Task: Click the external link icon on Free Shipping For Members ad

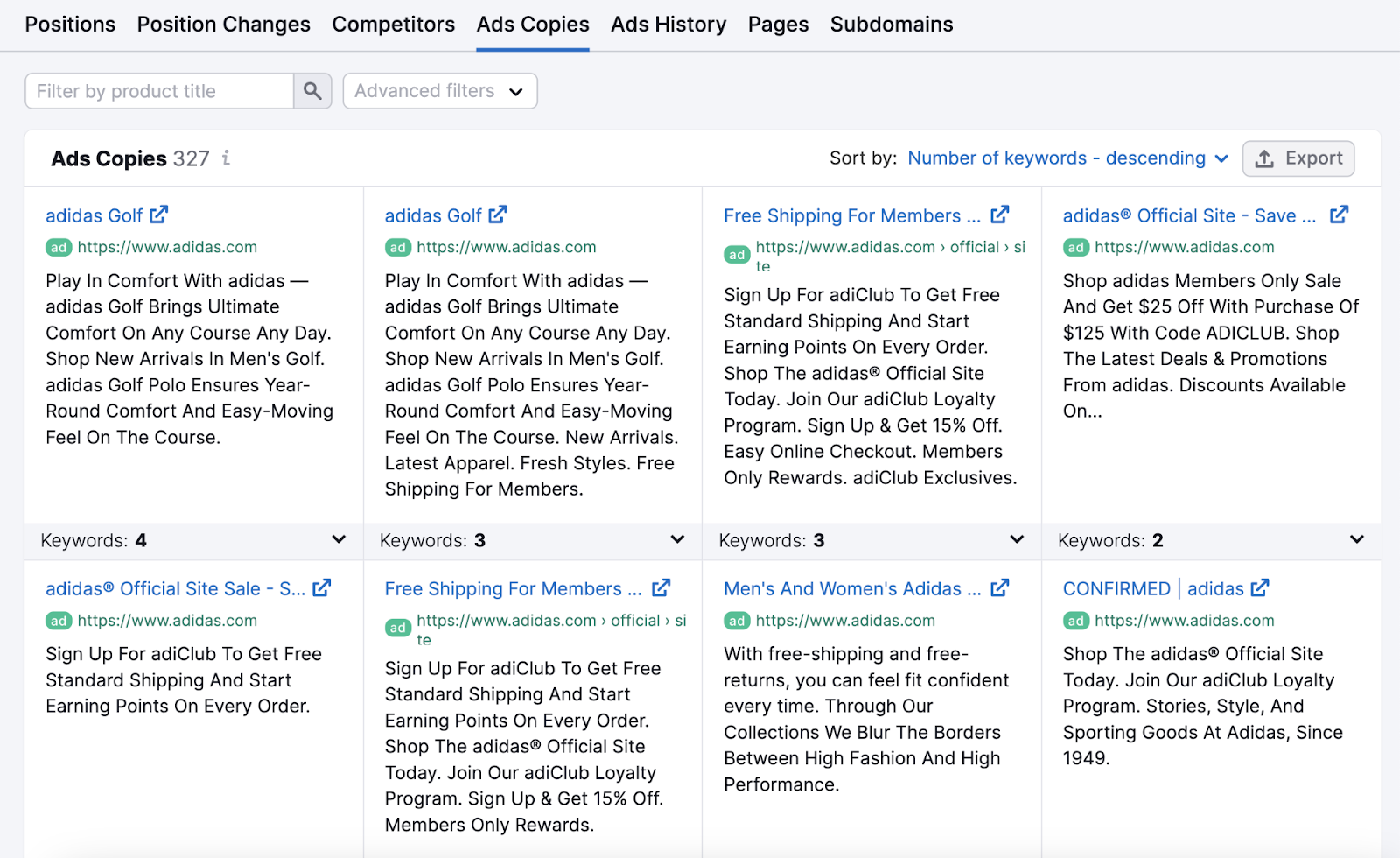Action: coord(1000,214)
